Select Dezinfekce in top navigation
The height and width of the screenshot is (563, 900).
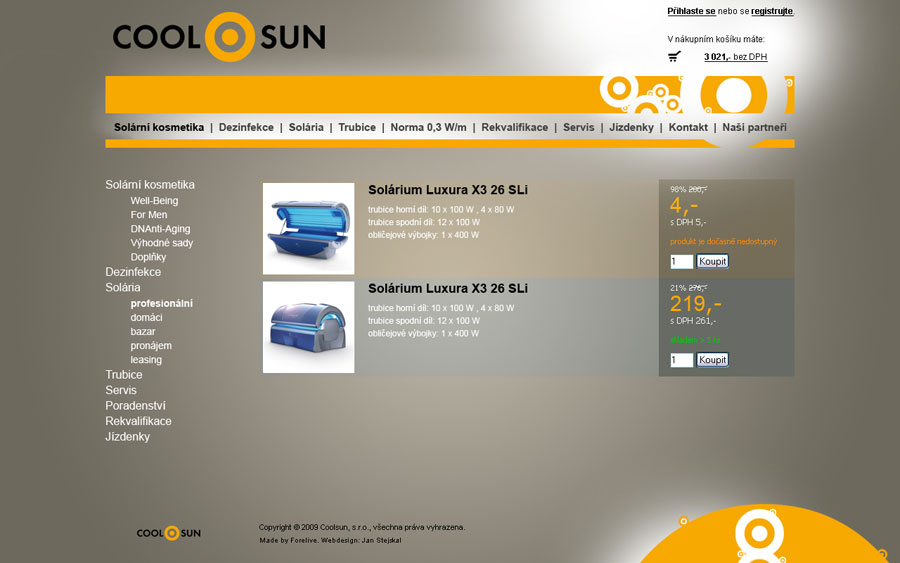(246, 127)
